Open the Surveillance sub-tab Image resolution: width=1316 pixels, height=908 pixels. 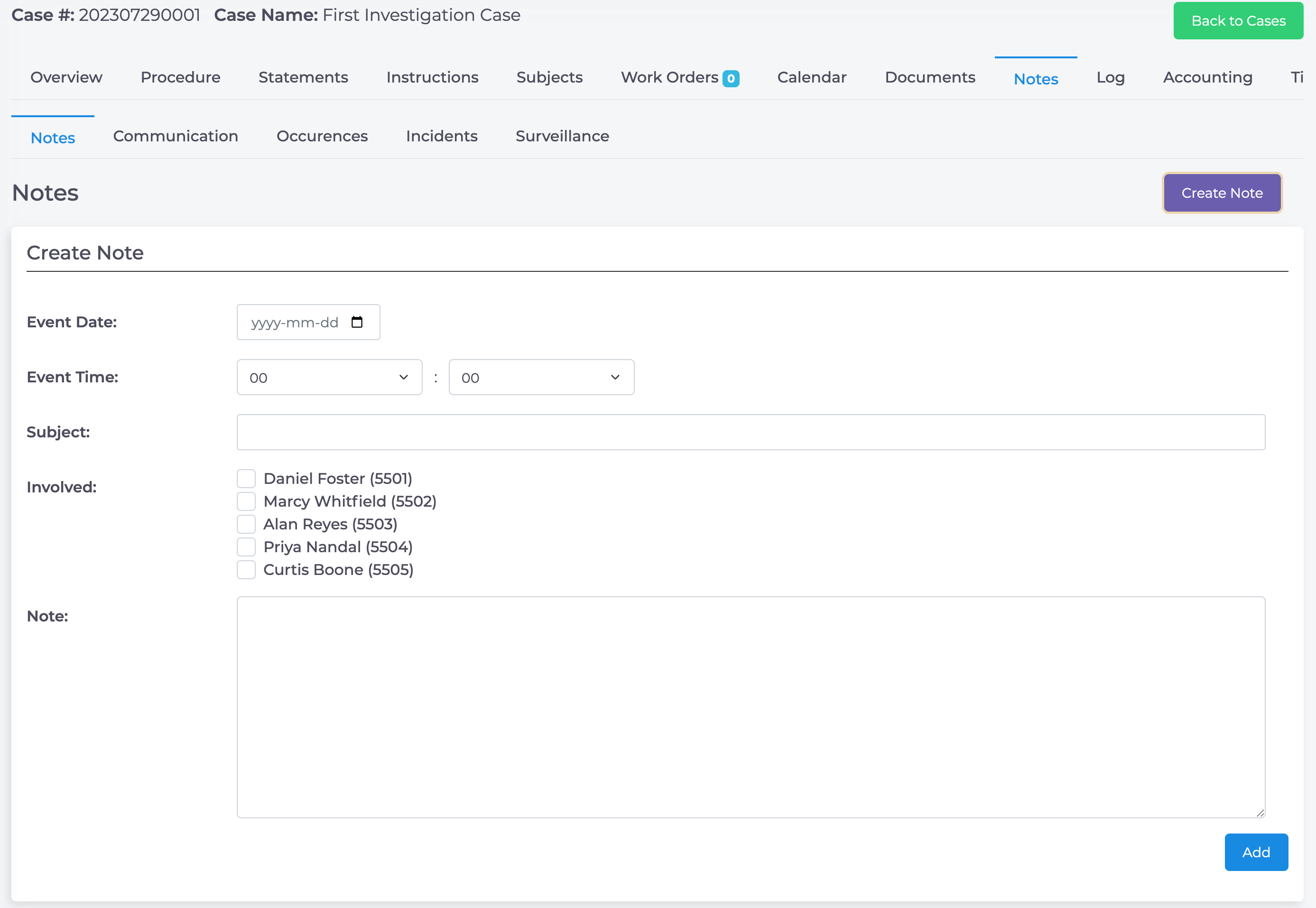(x=563, y=137)
